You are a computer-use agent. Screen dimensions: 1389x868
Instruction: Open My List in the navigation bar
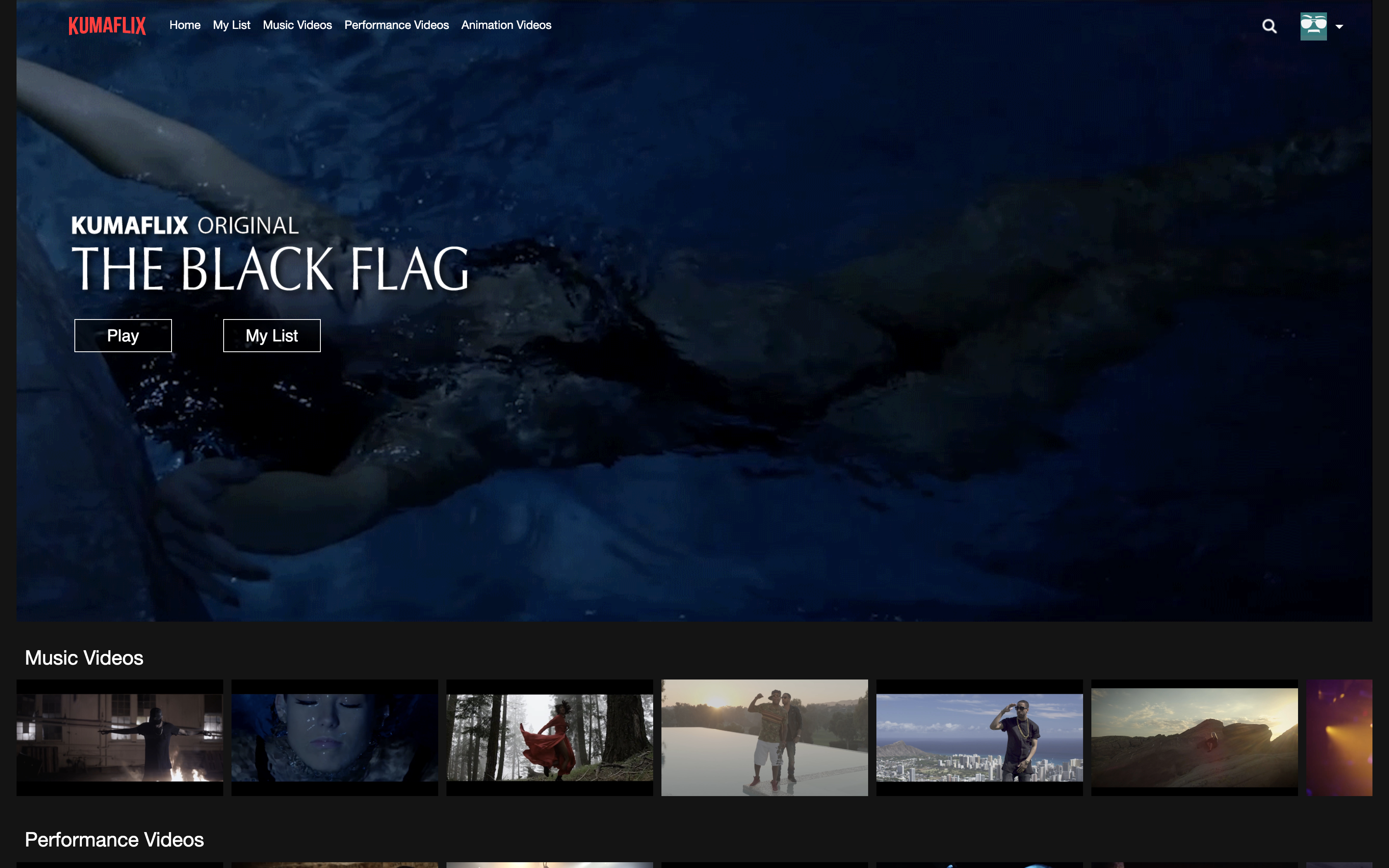click(231, 25)
